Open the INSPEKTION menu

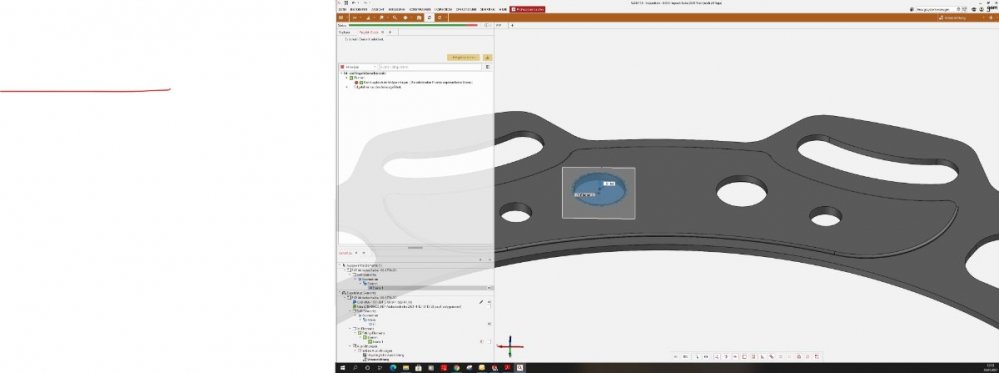(443, 10)
